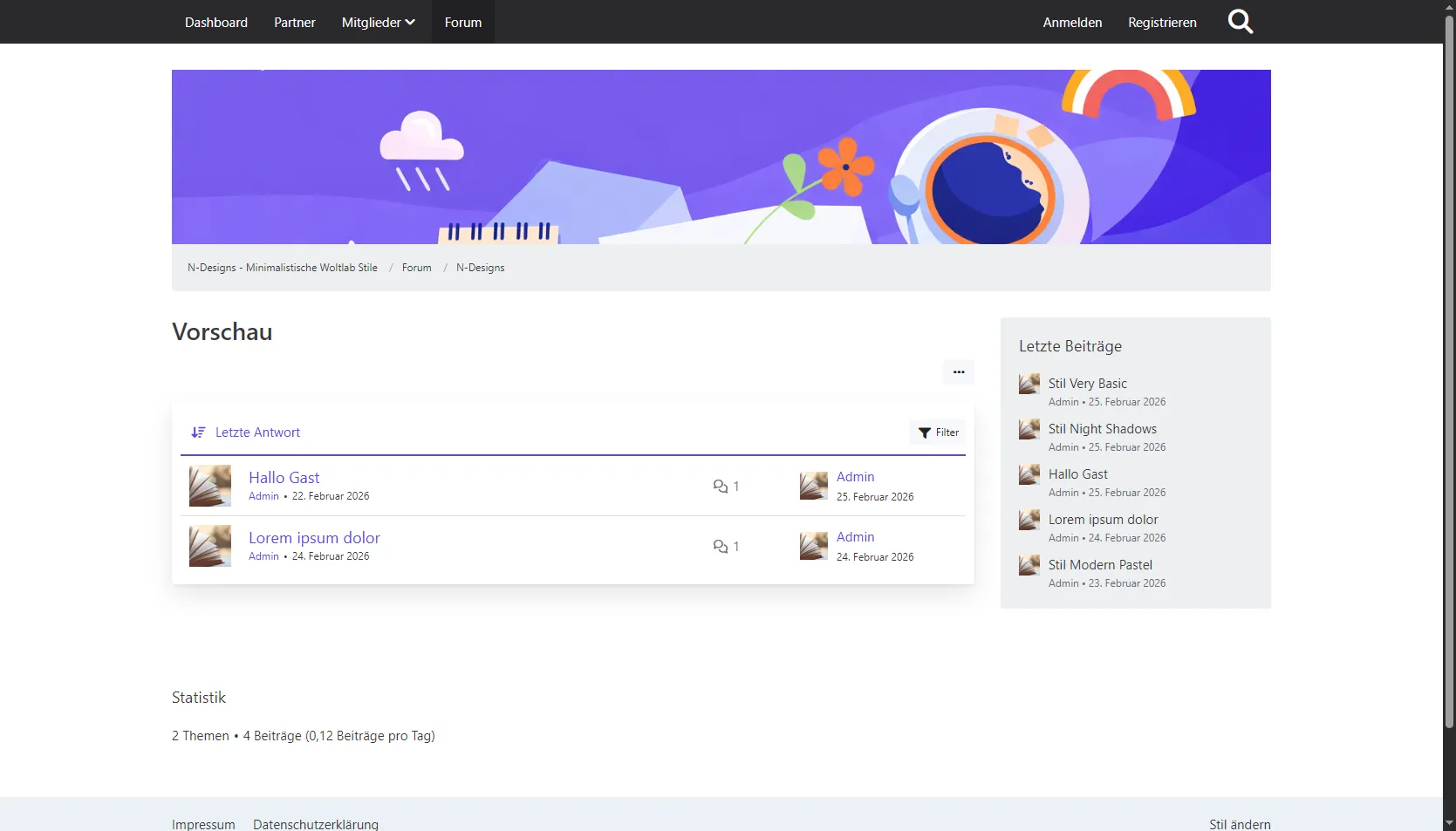This screenshot has height=831, width=1456.
Task: Click the sort order icon beside Letzte Antwort
Action: [x=198, y=433]
